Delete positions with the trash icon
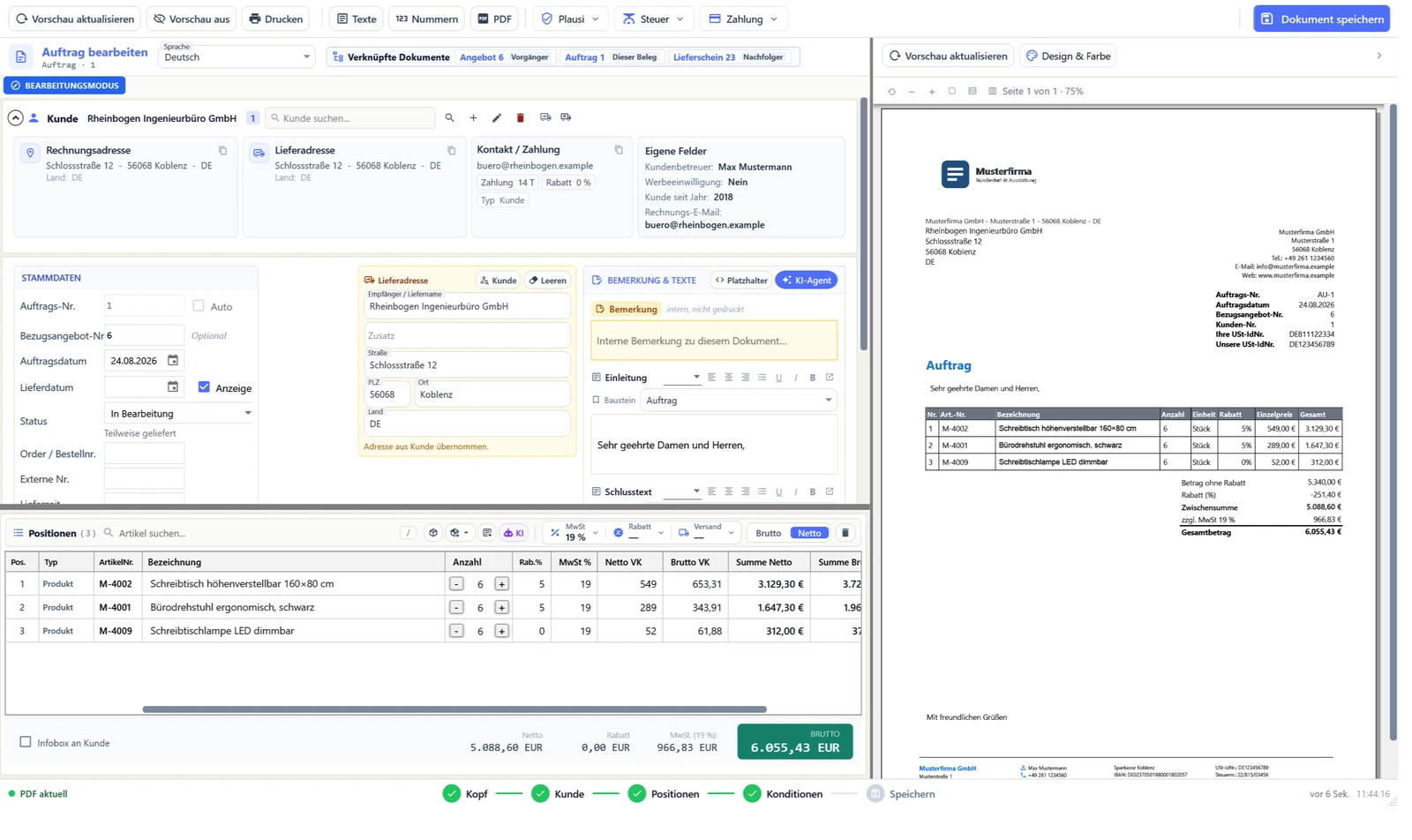Screen dimensions: 1412x840 pos(845,533)
